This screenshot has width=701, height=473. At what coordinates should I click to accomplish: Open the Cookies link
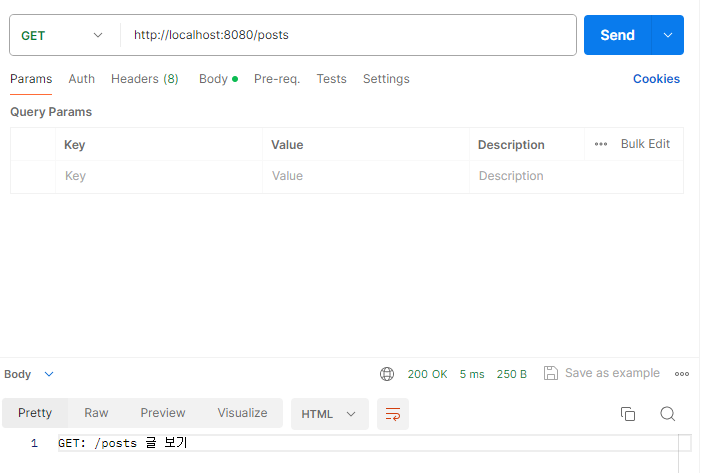(656, 79)
